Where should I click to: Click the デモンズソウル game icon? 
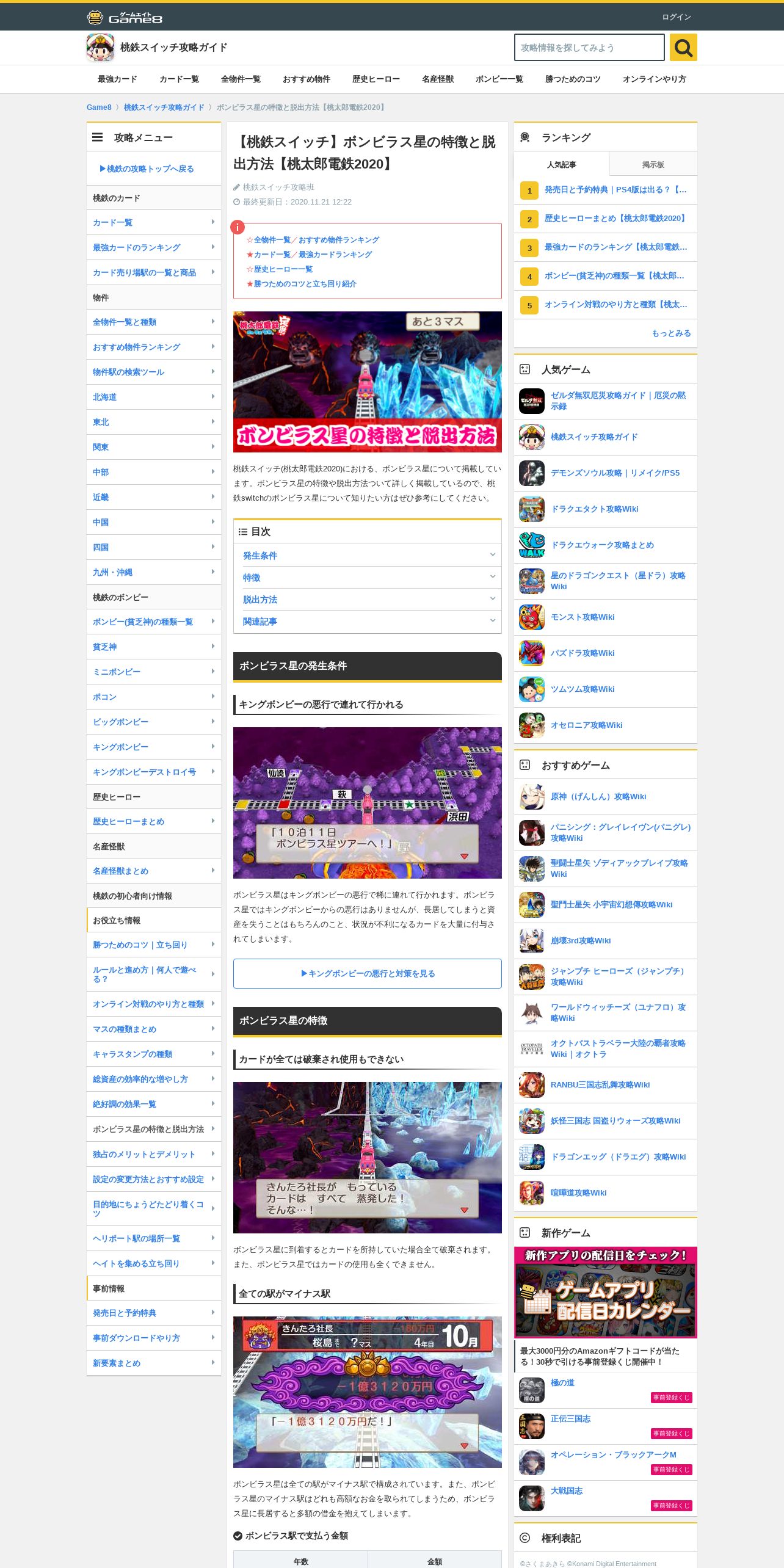pos(532,473)
